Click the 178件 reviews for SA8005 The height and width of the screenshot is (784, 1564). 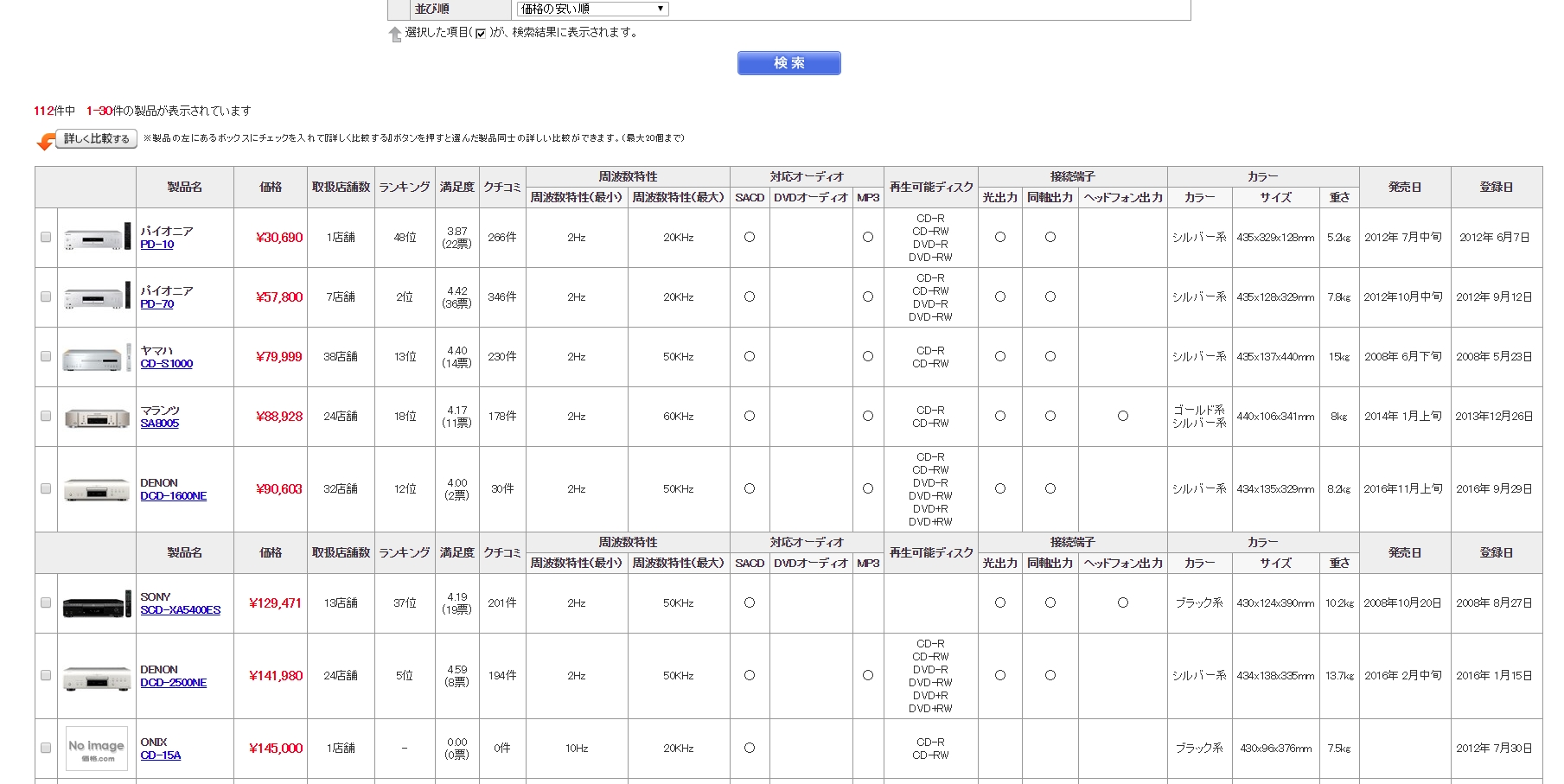point(502,417)
